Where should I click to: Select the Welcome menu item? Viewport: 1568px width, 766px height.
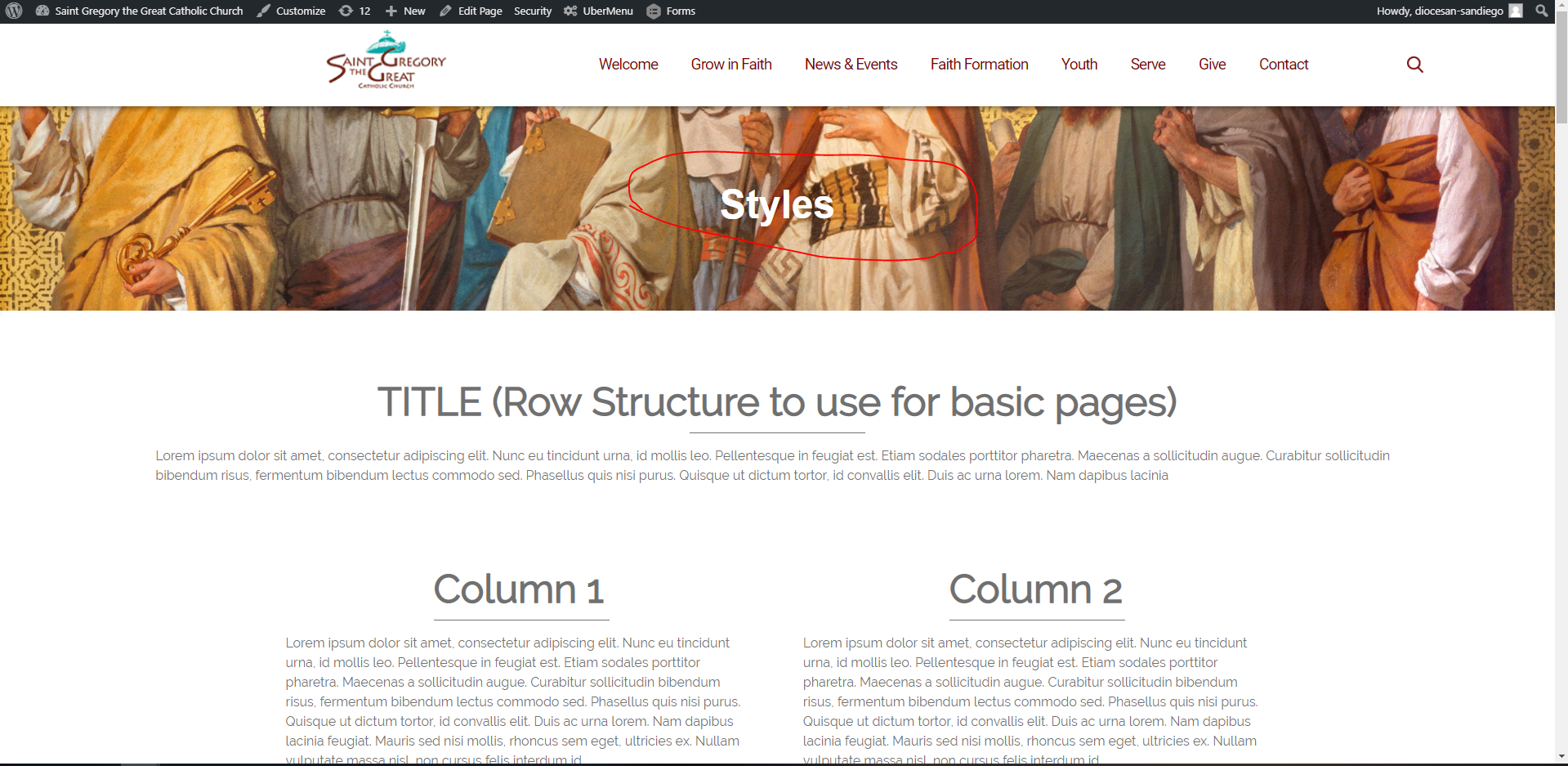pyautogui.click(x=628, y=65)
